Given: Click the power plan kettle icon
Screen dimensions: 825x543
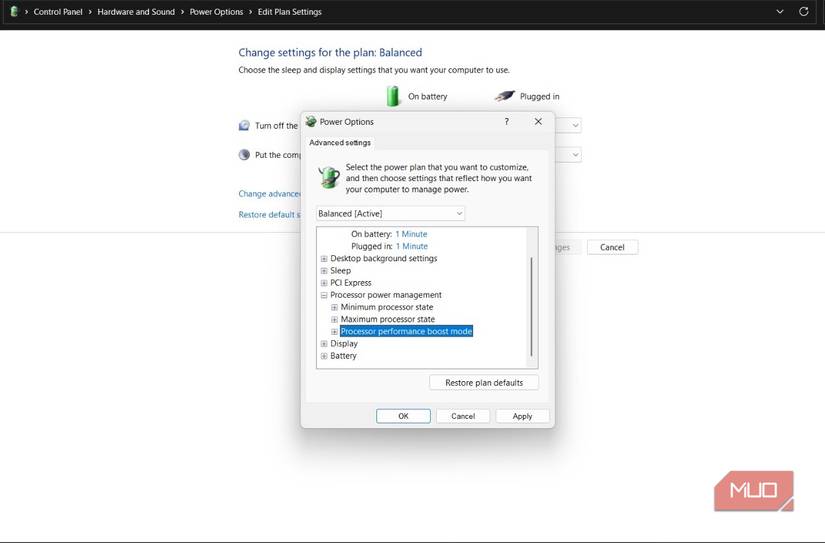Looking at the screenshot, I should pos(329,177).
